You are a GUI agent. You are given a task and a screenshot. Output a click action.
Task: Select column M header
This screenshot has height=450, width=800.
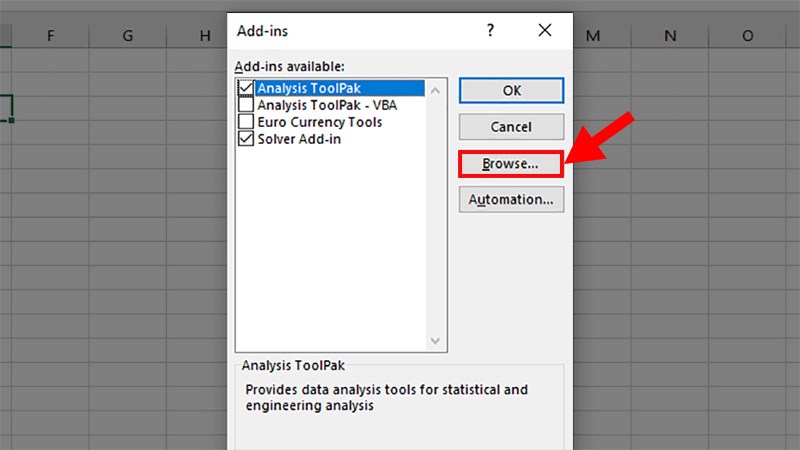click(593, 36)
